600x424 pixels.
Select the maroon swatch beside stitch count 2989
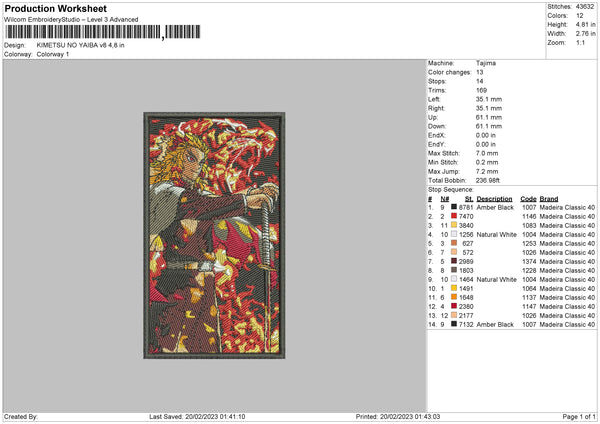454,261
